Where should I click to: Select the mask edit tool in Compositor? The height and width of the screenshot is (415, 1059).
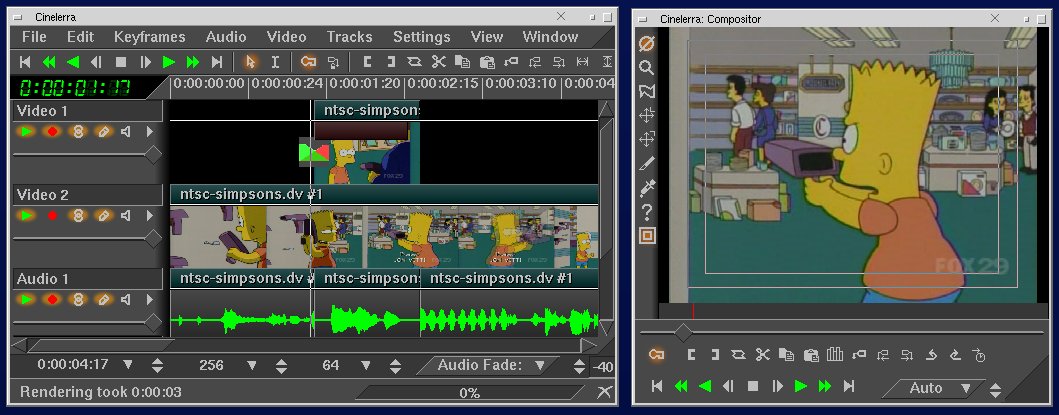(x=646, y=92)
